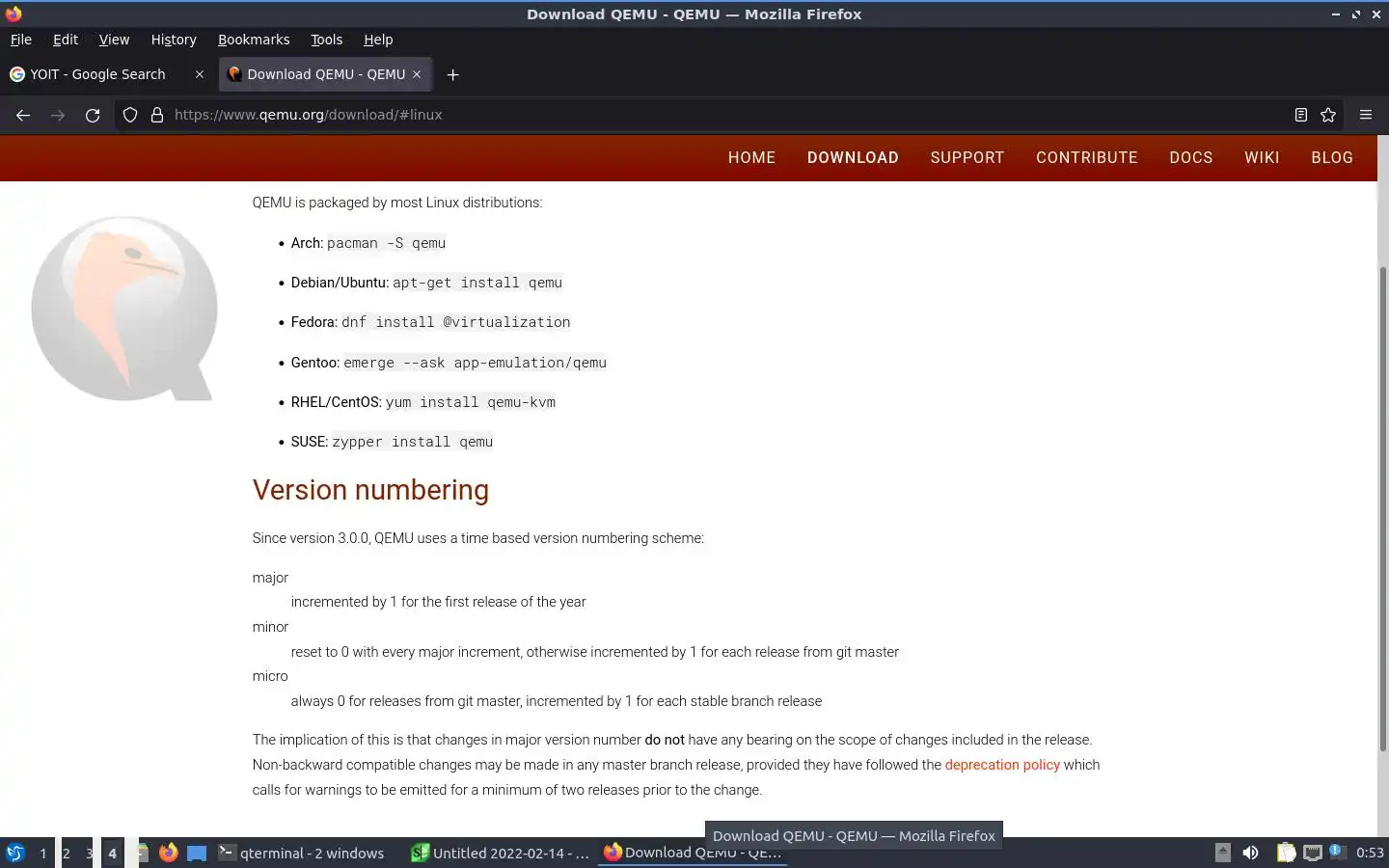Open the Firefox hamburger application menu

click(x=1366, y=115)
